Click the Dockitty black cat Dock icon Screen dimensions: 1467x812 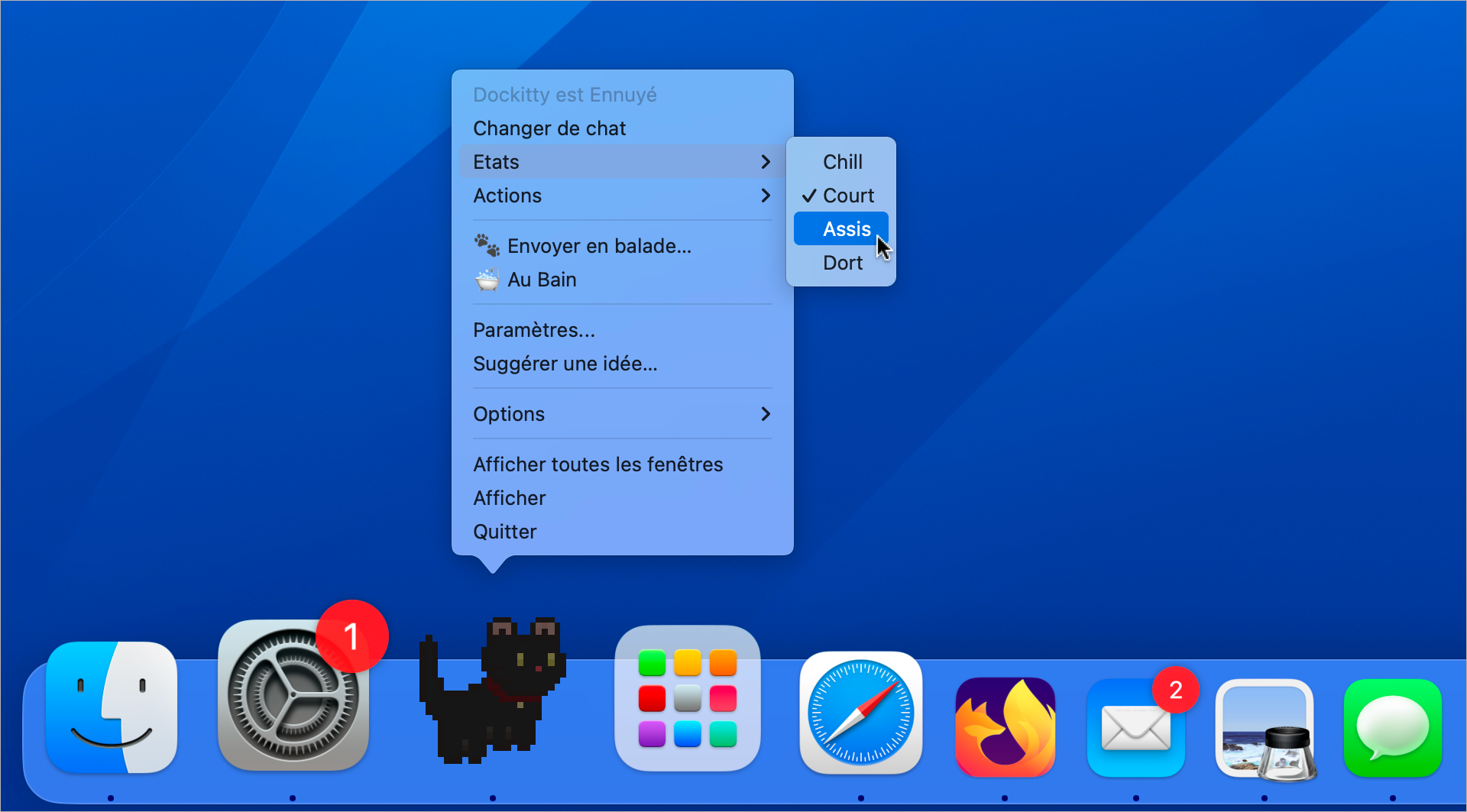click(x=493, y=690)
